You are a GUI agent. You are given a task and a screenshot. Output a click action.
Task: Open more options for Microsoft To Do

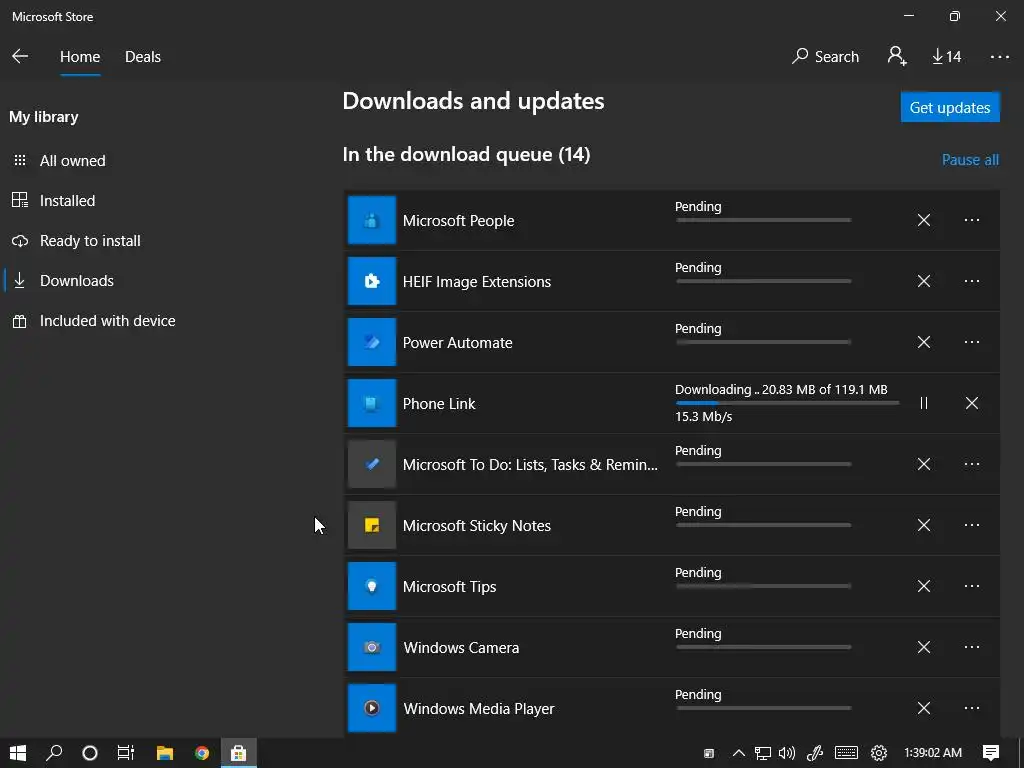tap(972, 464)
